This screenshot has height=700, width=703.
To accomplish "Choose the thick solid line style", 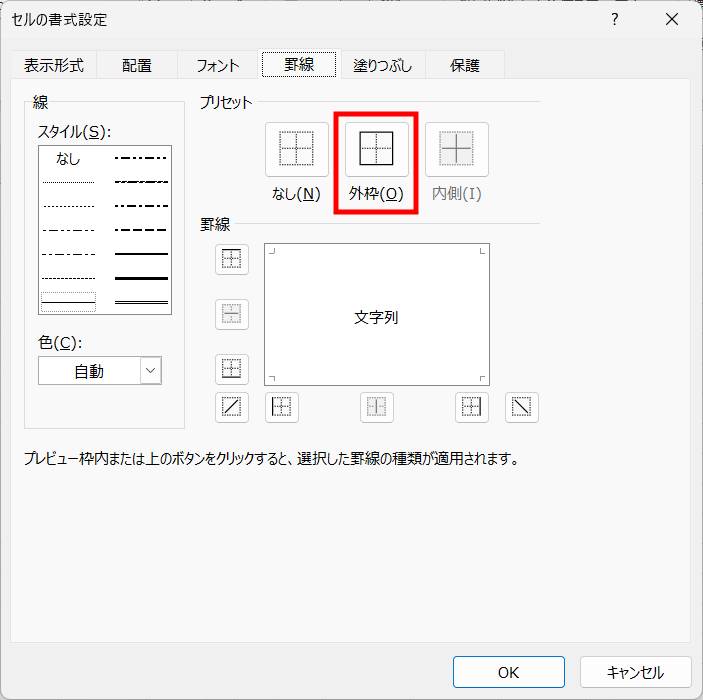I will tap(141, 278).
